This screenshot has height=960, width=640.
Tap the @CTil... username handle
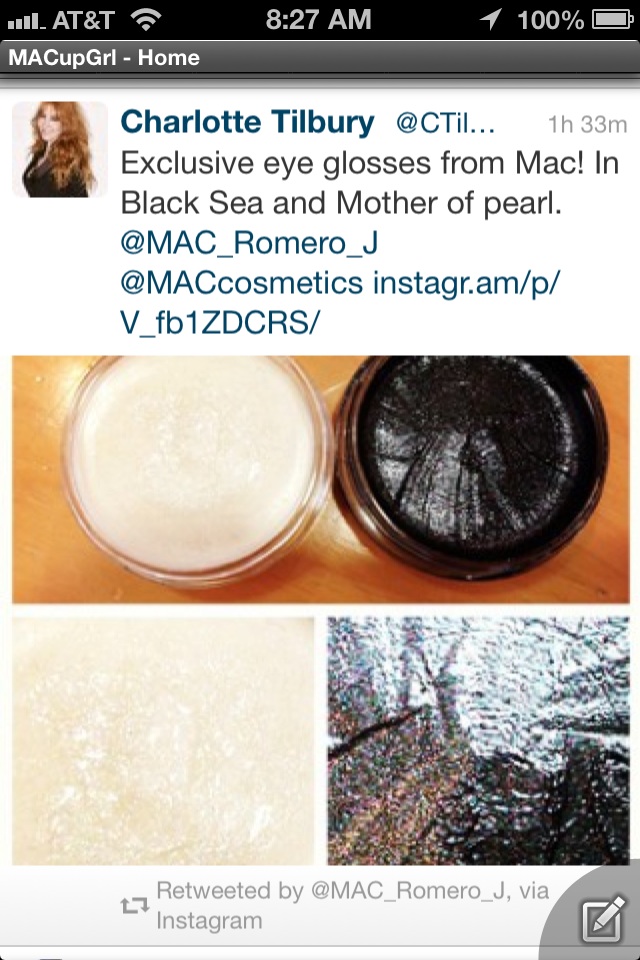click(445, 124)
